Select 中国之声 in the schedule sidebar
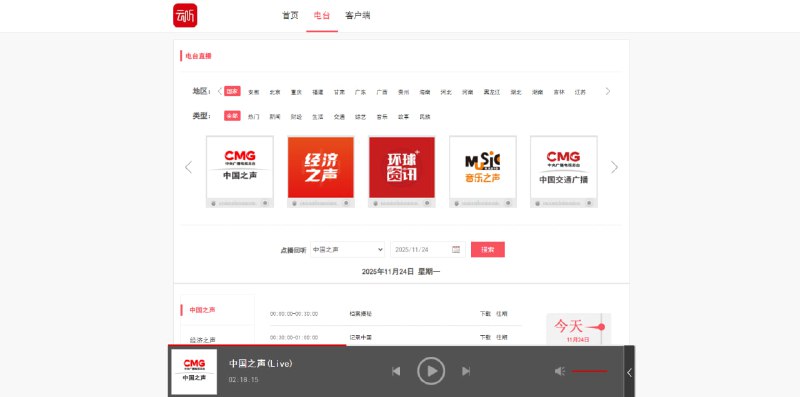The image size is (800, 397). click(203, 310)
